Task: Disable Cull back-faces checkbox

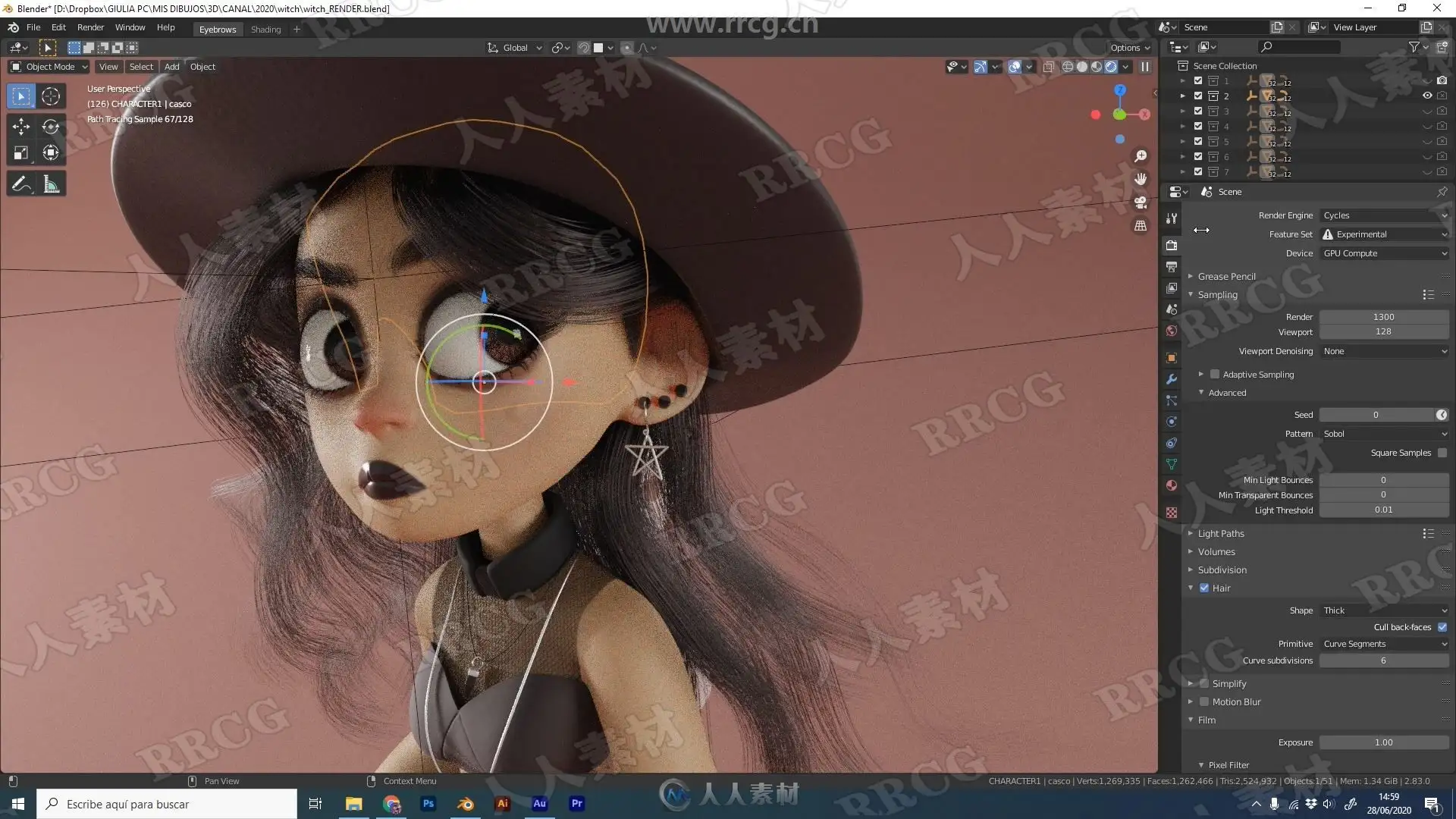Action: (x=1442, y=627)
